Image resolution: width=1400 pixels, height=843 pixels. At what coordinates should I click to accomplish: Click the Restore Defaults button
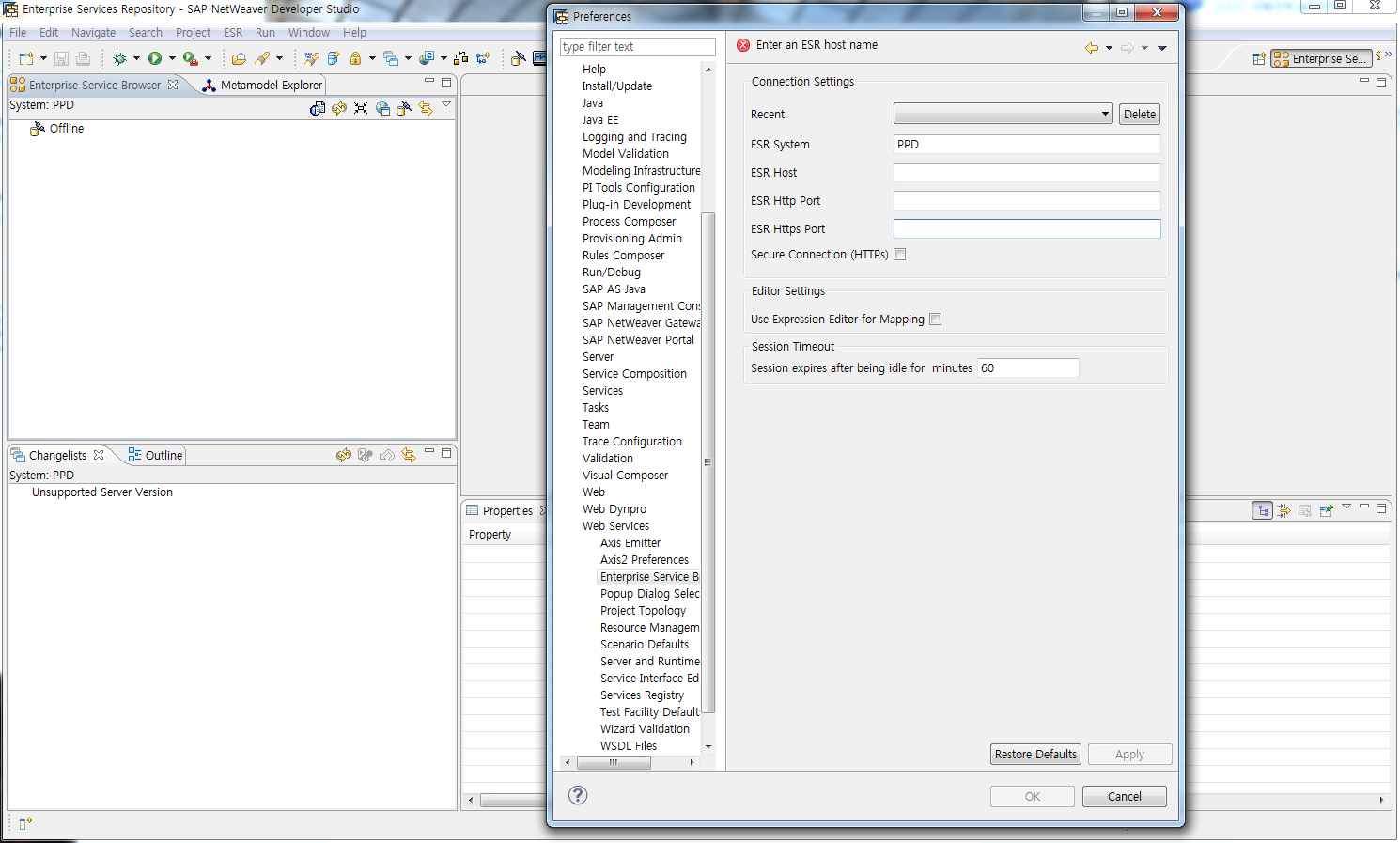1036,755
